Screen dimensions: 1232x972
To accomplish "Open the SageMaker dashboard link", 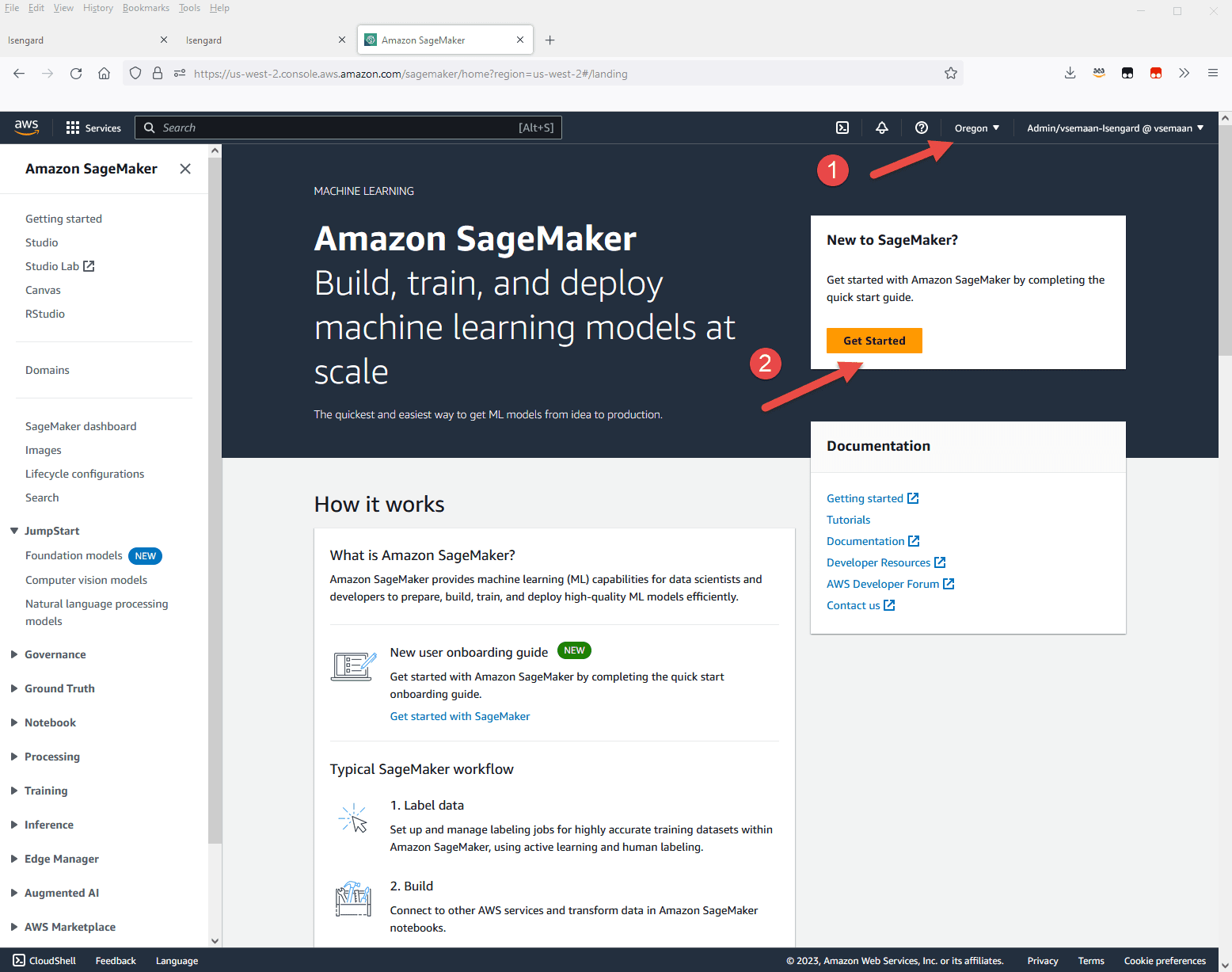I will click(81, 426).
